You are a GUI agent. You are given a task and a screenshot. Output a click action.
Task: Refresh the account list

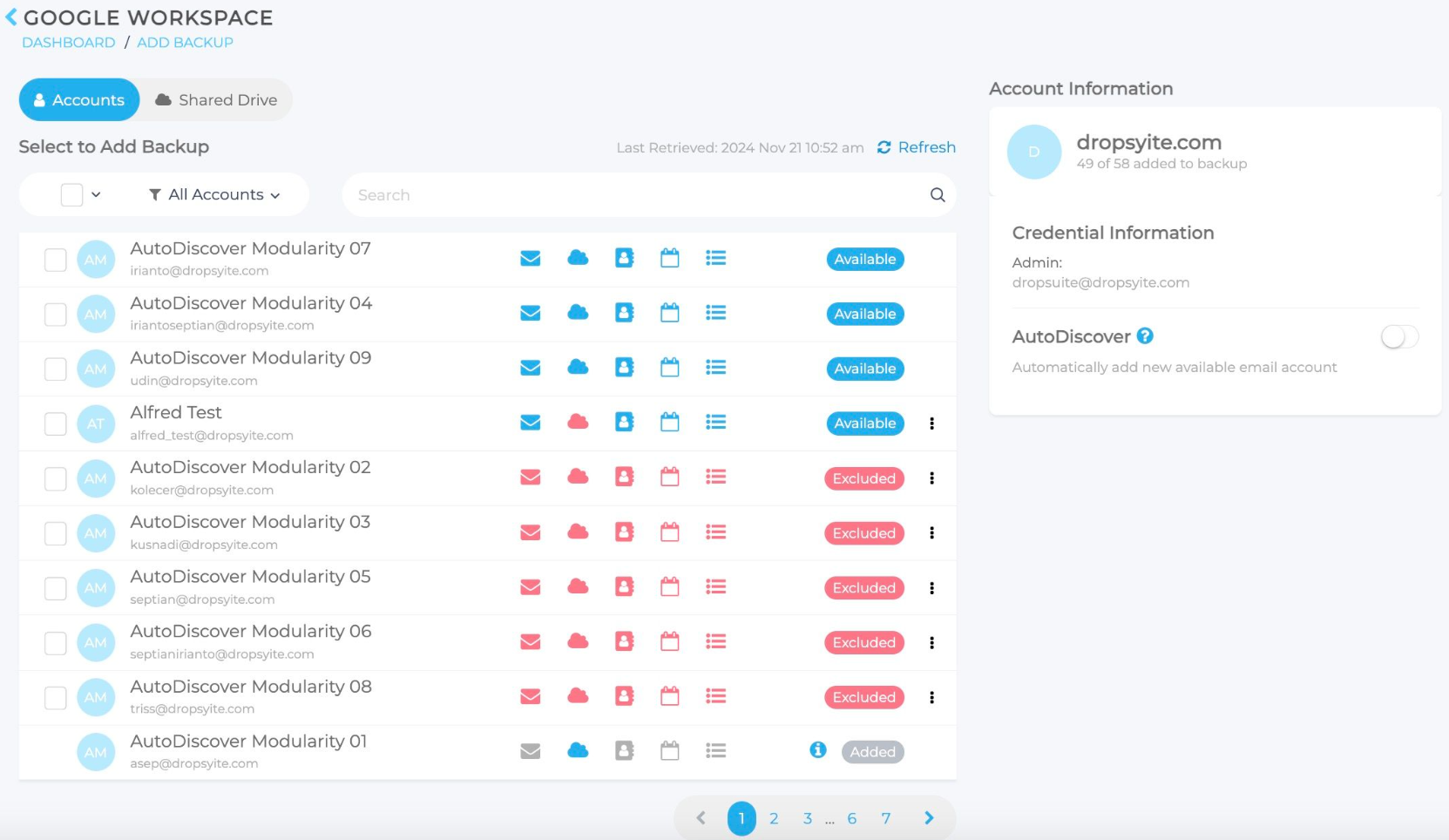click(916, 147)
